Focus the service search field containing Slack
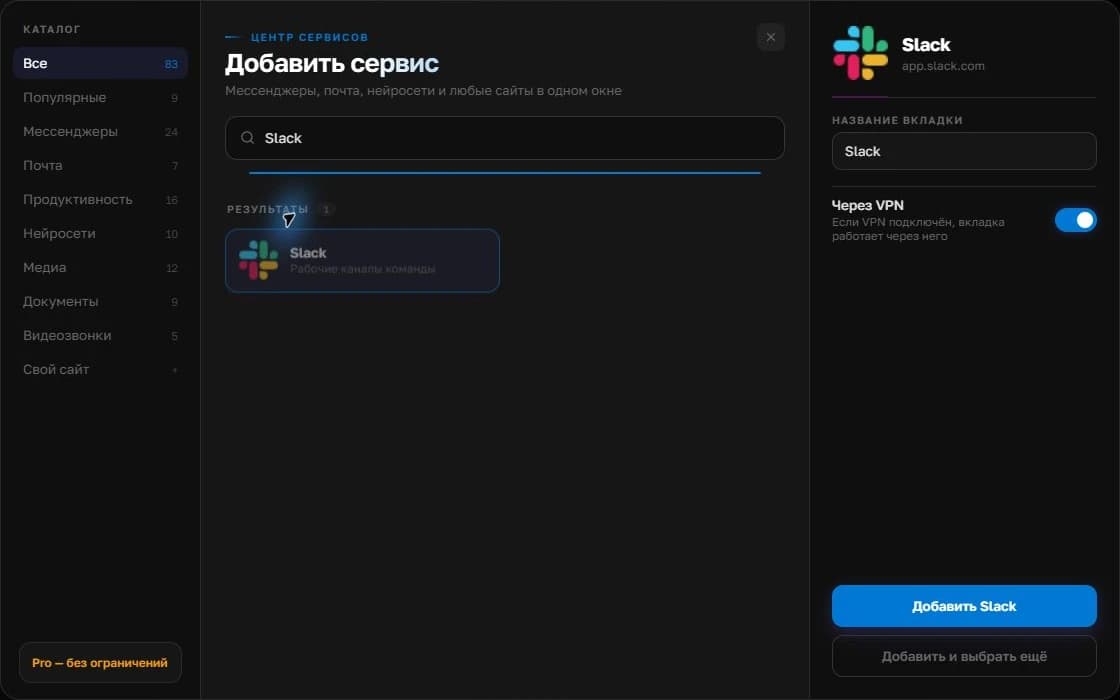The image size is (1120, 700). tap(504, 138)
